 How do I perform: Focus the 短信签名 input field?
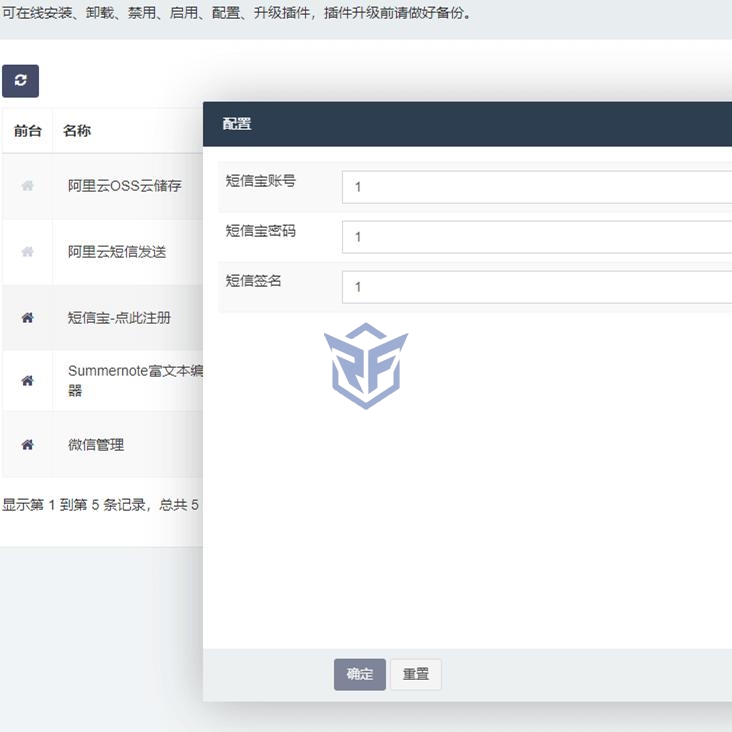point(537,287)
